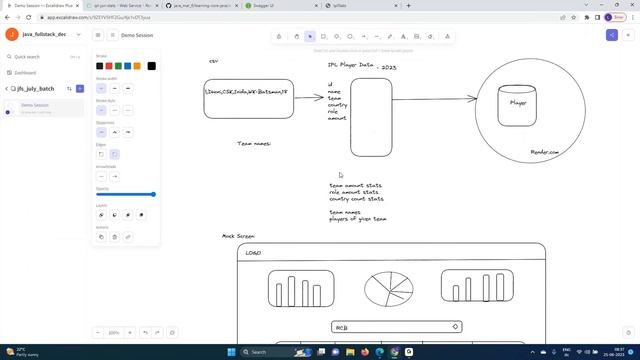The height and width of the screenshot is (360, 640).
Task: Redo the last canvas action
Action: pos(158,333)
